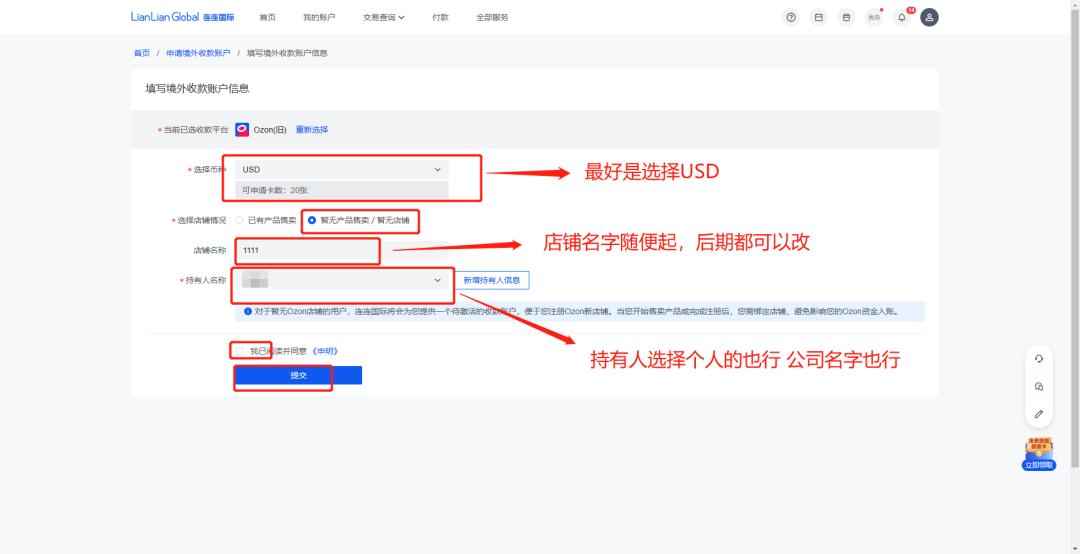Click the 重新选择 link

click(x=312, y=130)
